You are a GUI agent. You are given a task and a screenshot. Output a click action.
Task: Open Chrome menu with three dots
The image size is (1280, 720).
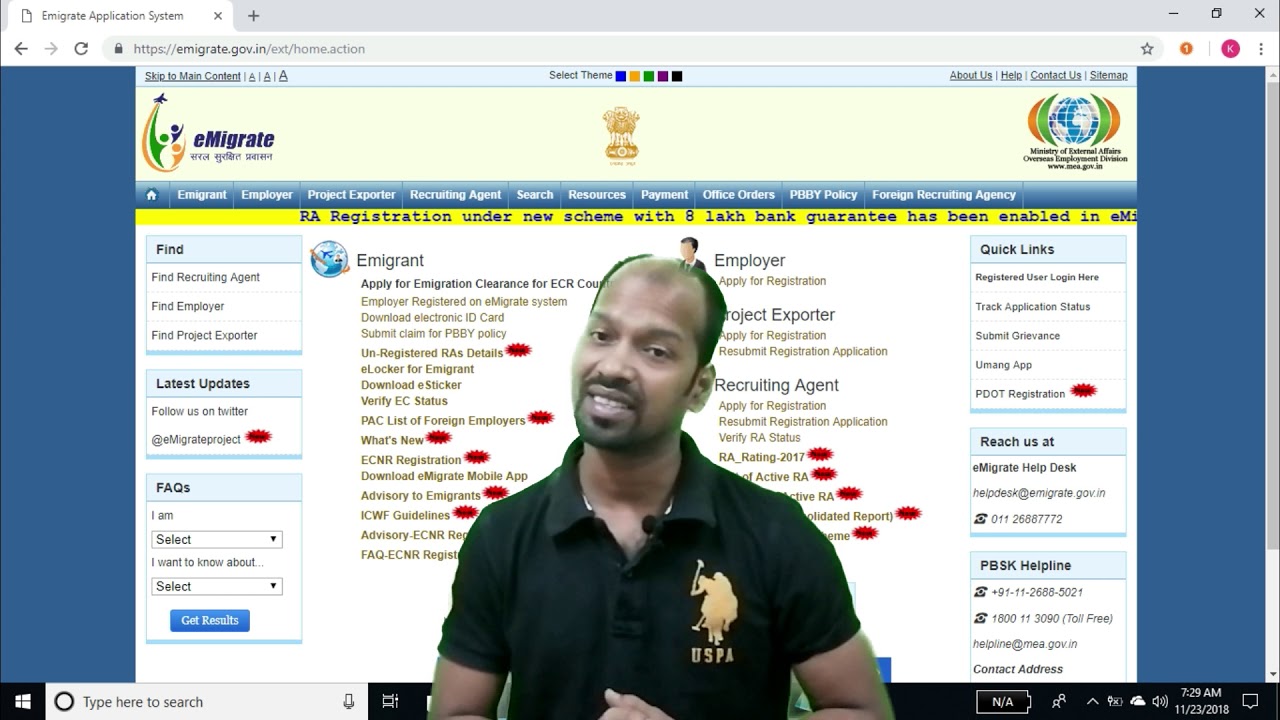point(1260,49)
